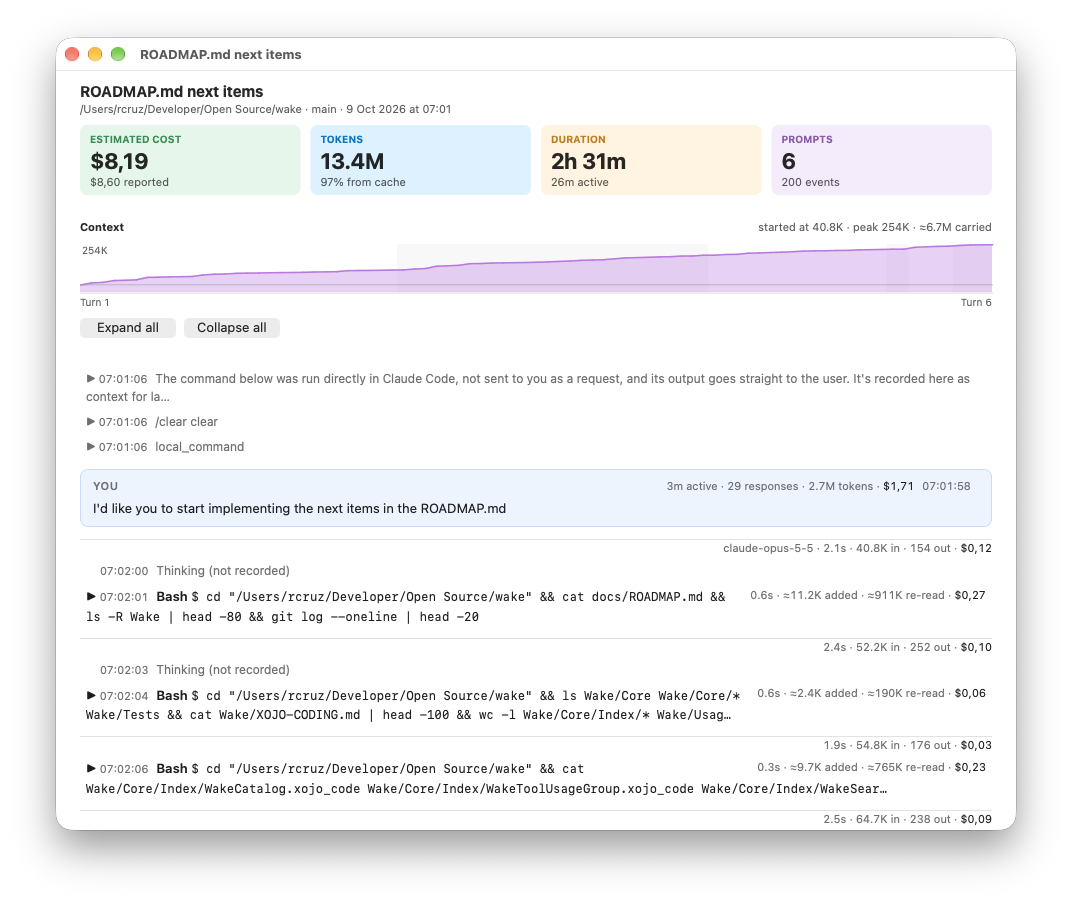
Task: Click the Collapse all button
Action: tap(232, 328)
